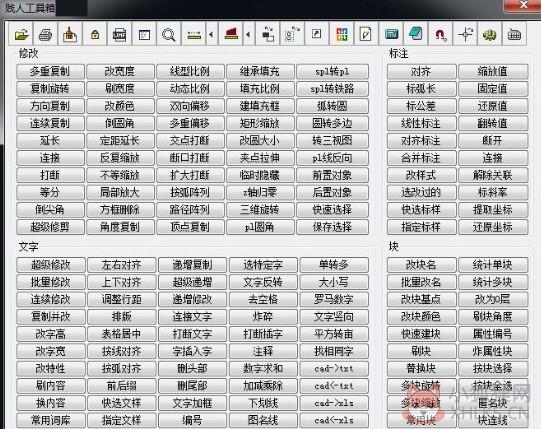Click the printer icon in toolbar
This screenshot has width=541, height=429.
point(46,35)
